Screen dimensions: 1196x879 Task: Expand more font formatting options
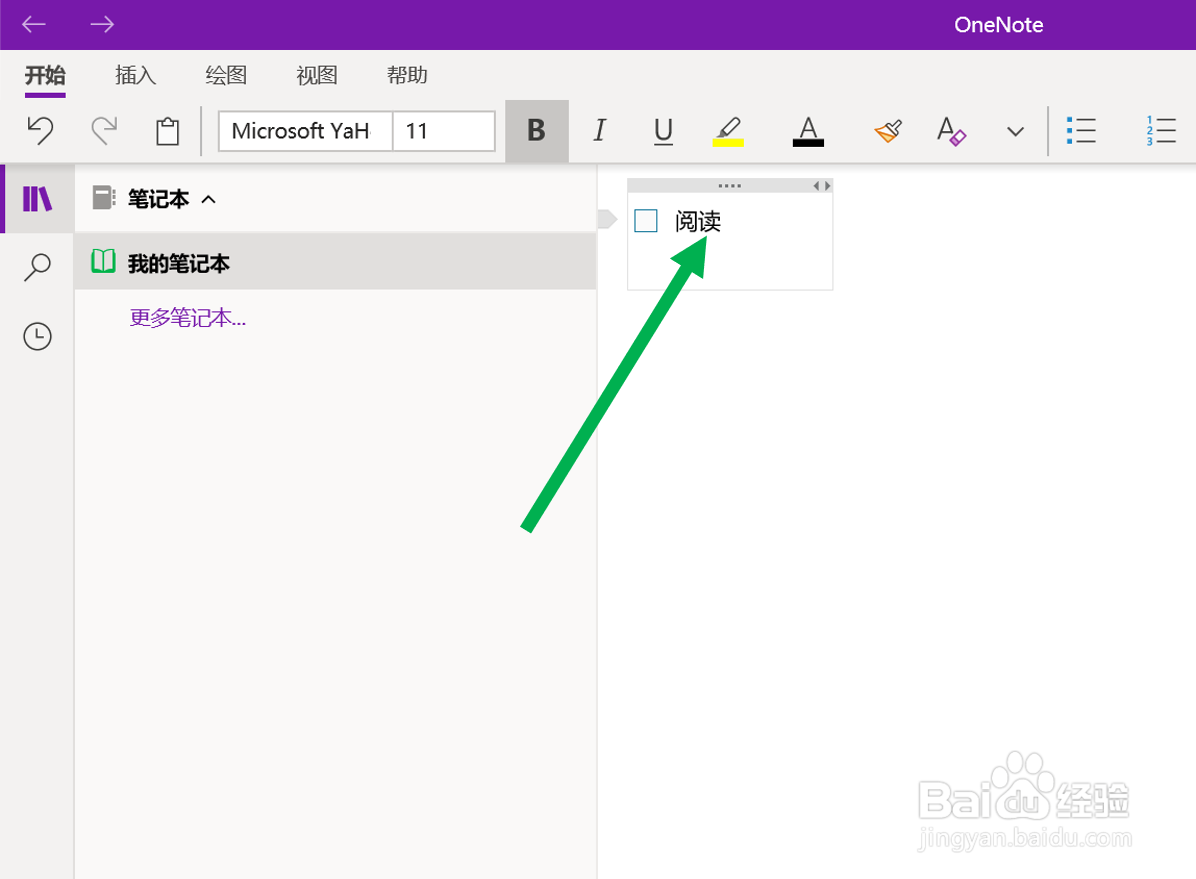pyautogui.click(x=1015, y=131)
